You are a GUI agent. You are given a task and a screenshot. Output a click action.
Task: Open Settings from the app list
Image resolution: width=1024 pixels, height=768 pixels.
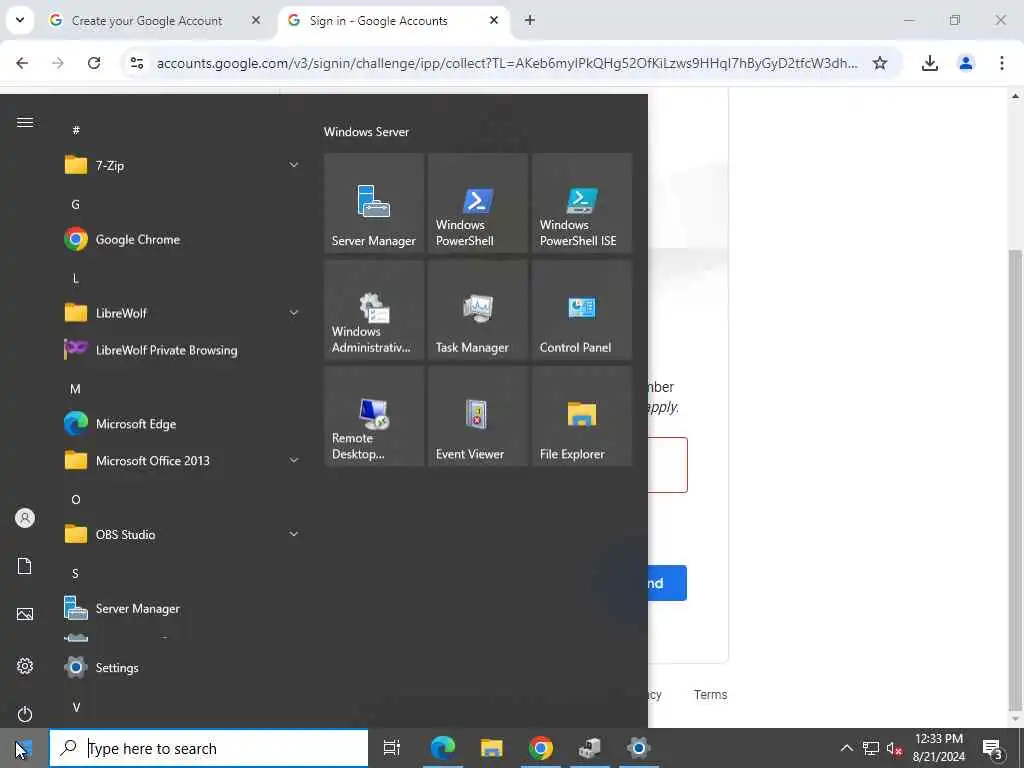(x=182, y=667)
